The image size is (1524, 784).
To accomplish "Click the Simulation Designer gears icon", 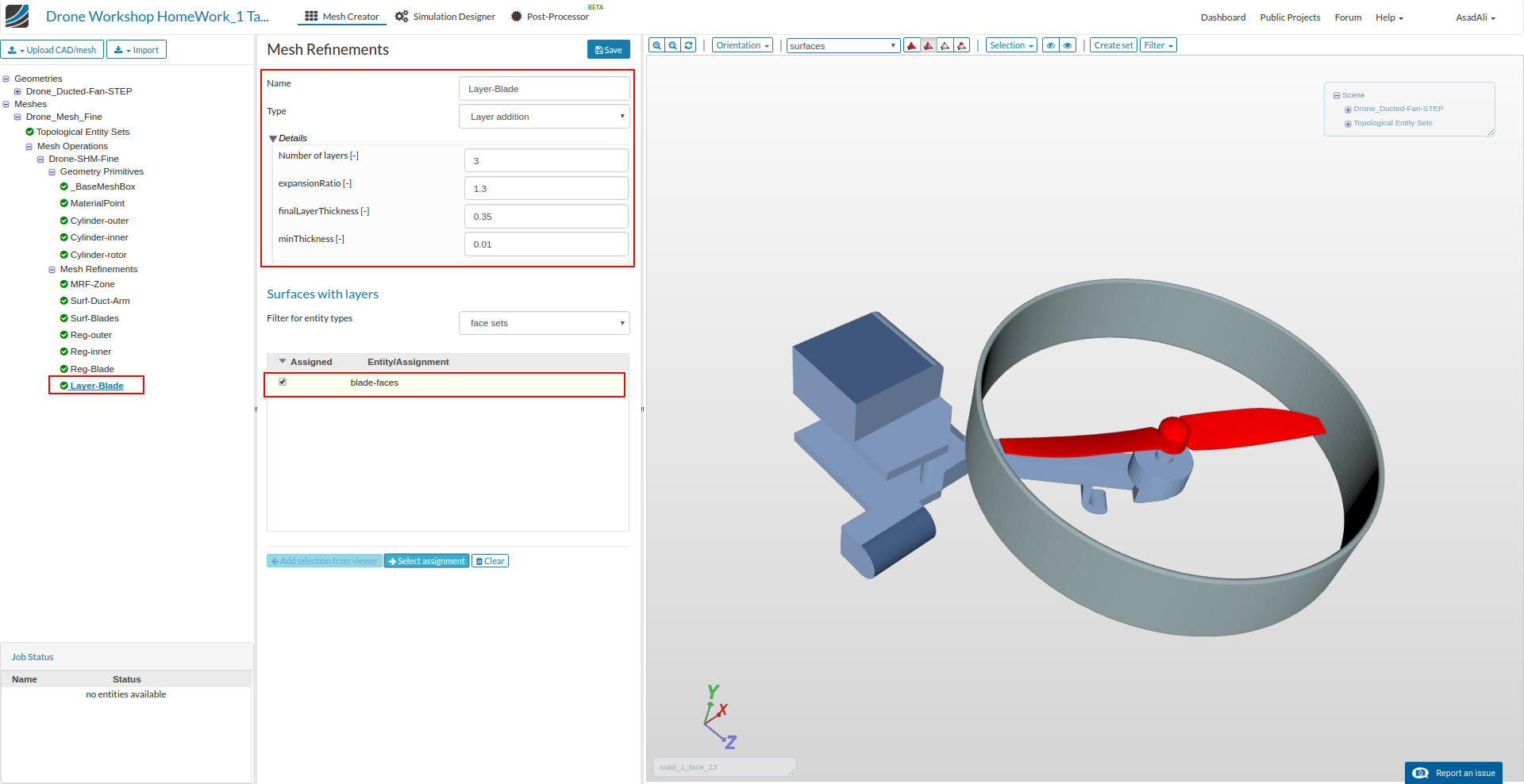I will pyautogui.click(x=402, y=17).
